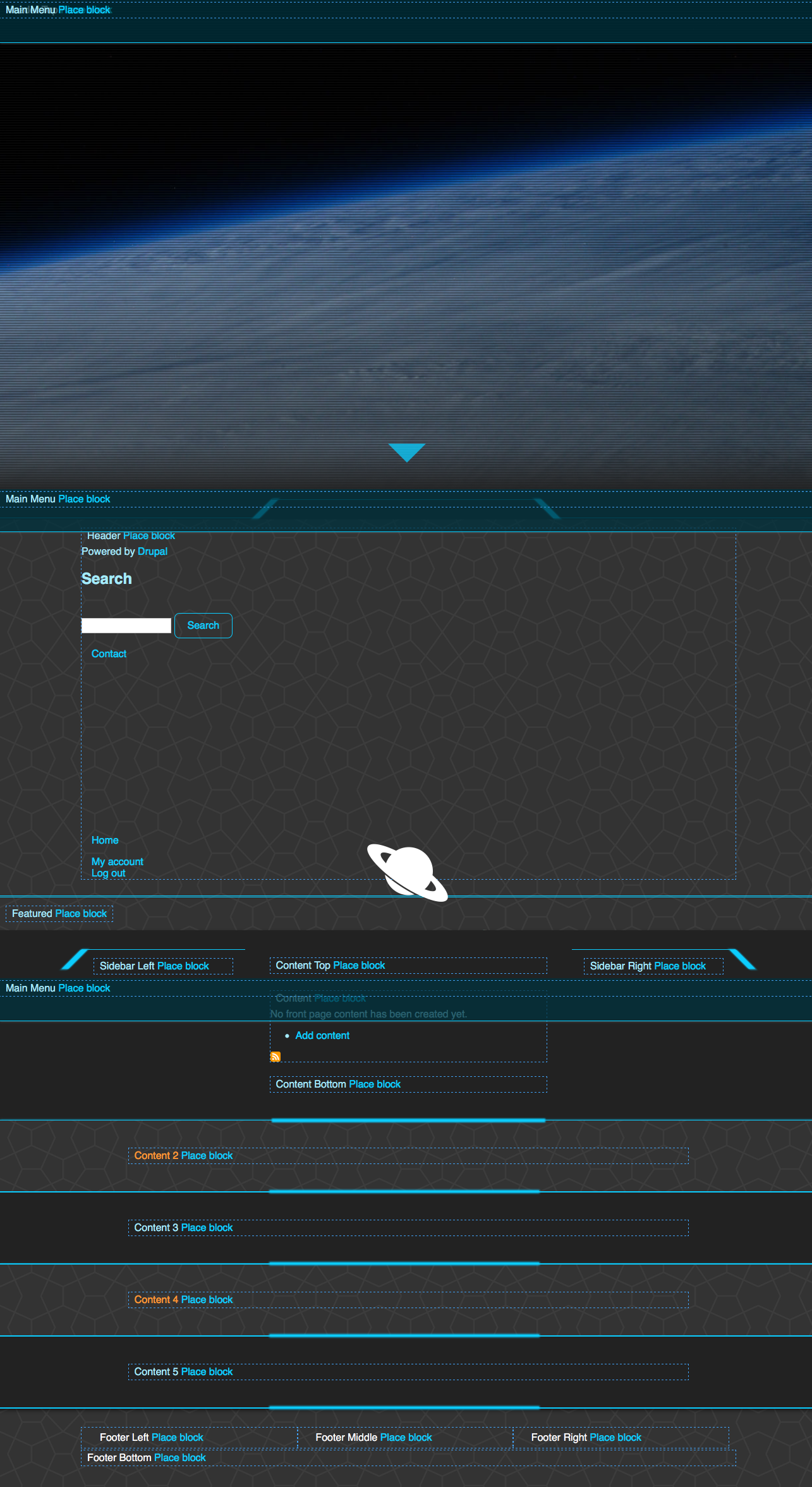Click Place block for Content 3
812x1487 pixels.
pos(207,1227)
